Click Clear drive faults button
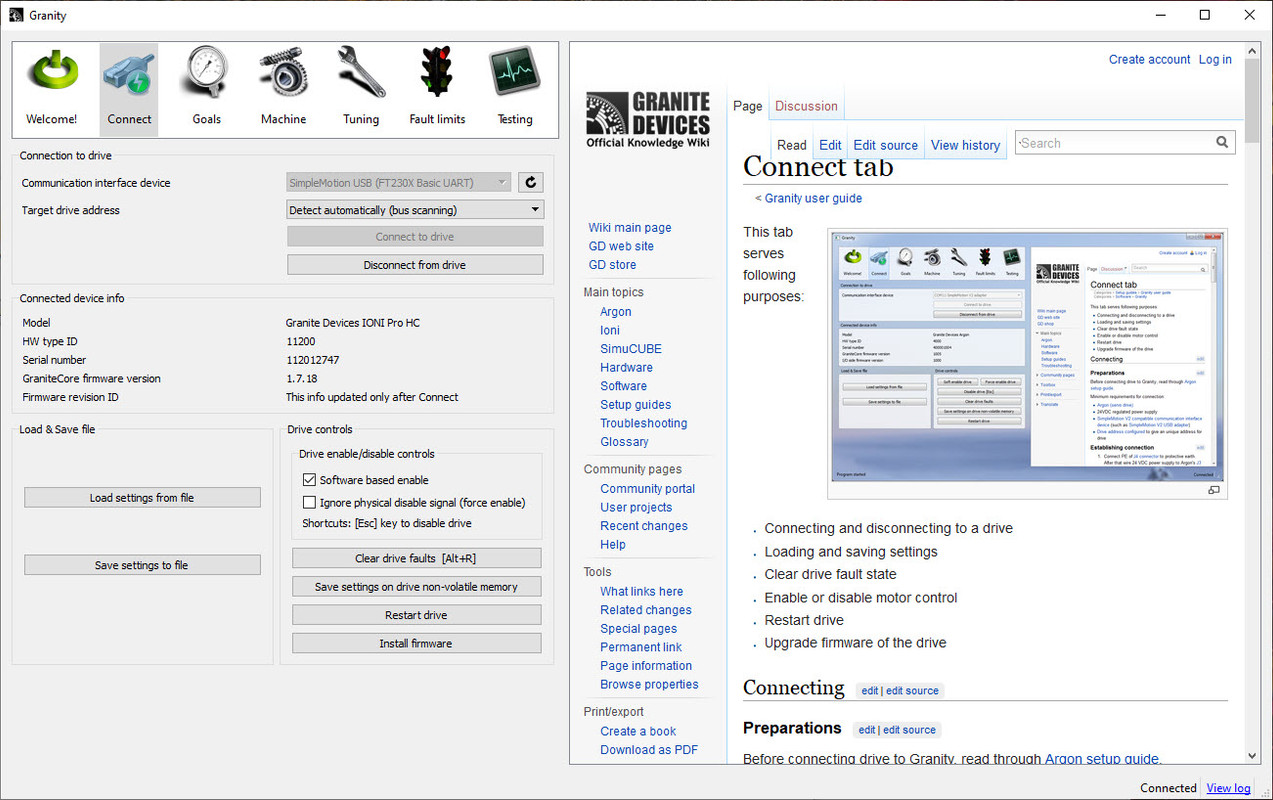The image size is (1273, 800). [x=416, y=559]
